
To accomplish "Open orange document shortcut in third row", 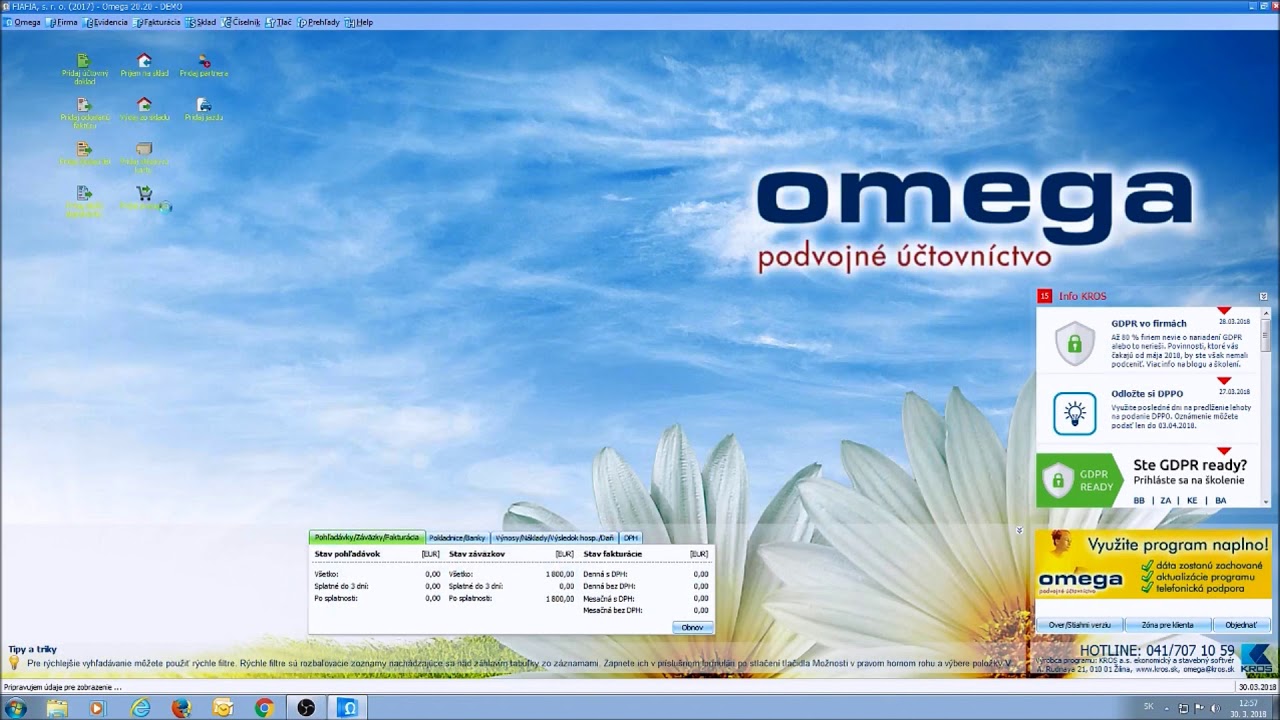I will click(x=84, y=149).
